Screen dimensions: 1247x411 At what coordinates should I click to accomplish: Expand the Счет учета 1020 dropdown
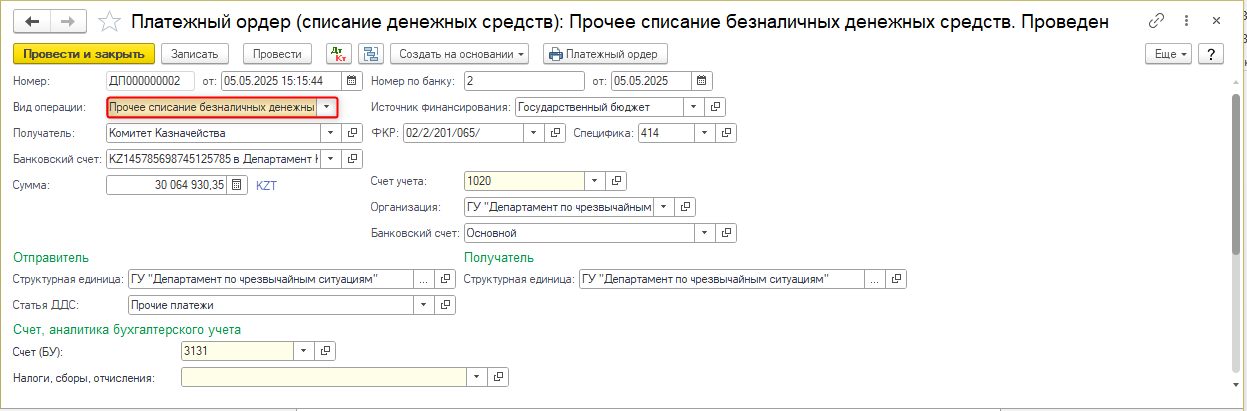595,181
